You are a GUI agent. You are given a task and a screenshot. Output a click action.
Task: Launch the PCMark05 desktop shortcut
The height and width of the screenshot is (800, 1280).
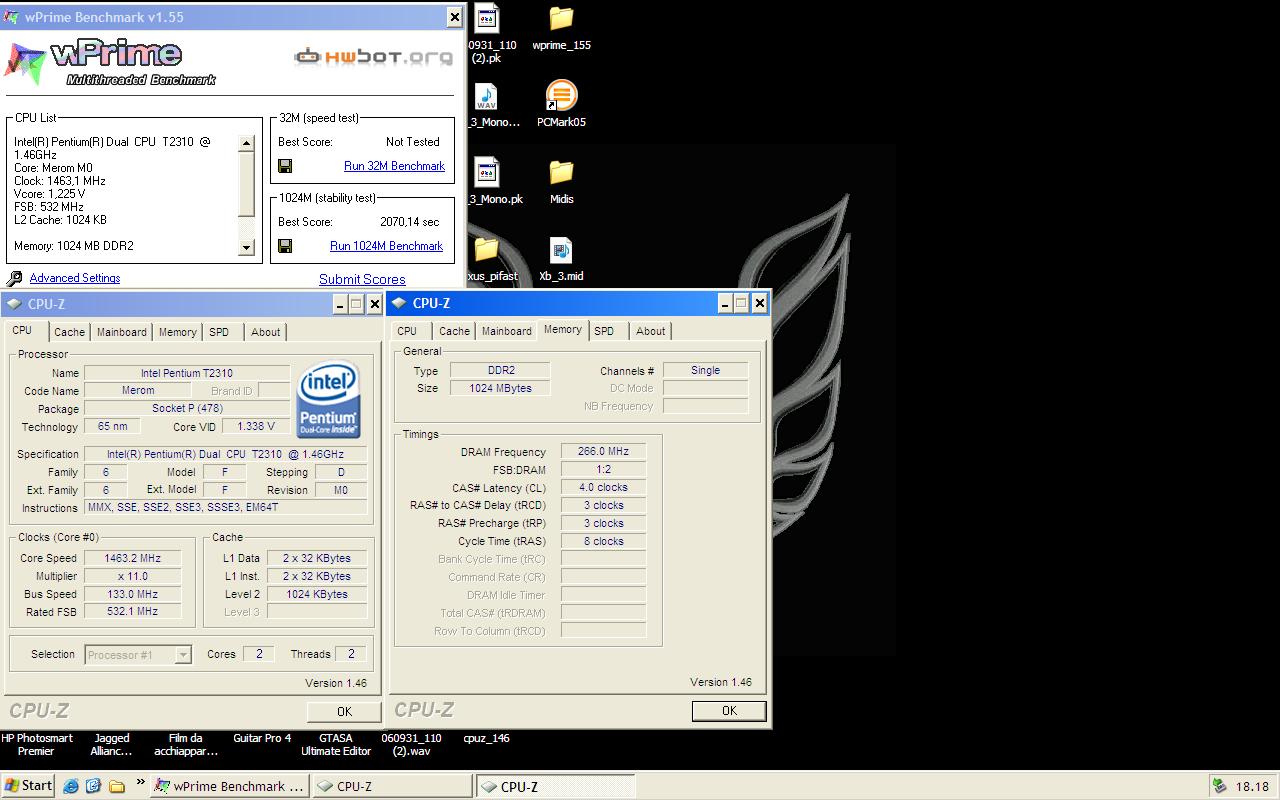click(x=561, y=97)
